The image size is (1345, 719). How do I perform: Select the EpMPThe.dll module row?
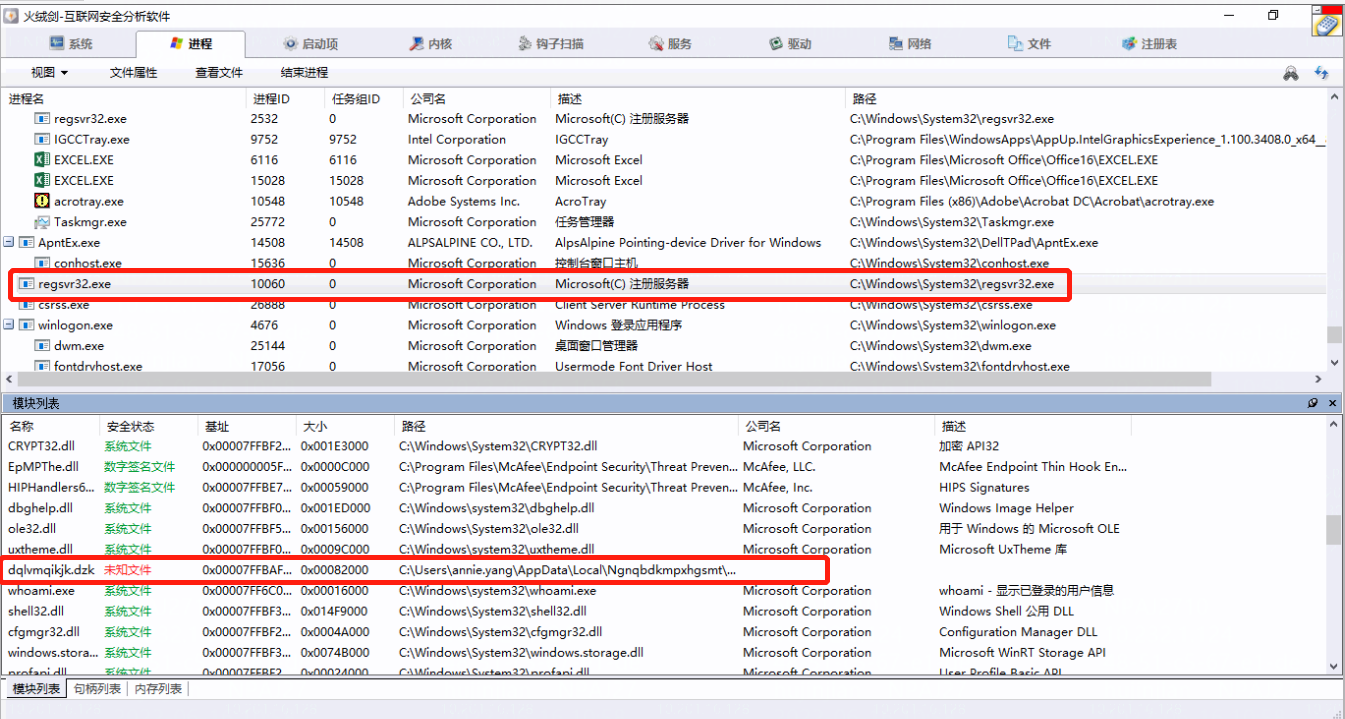pos(662,467)
